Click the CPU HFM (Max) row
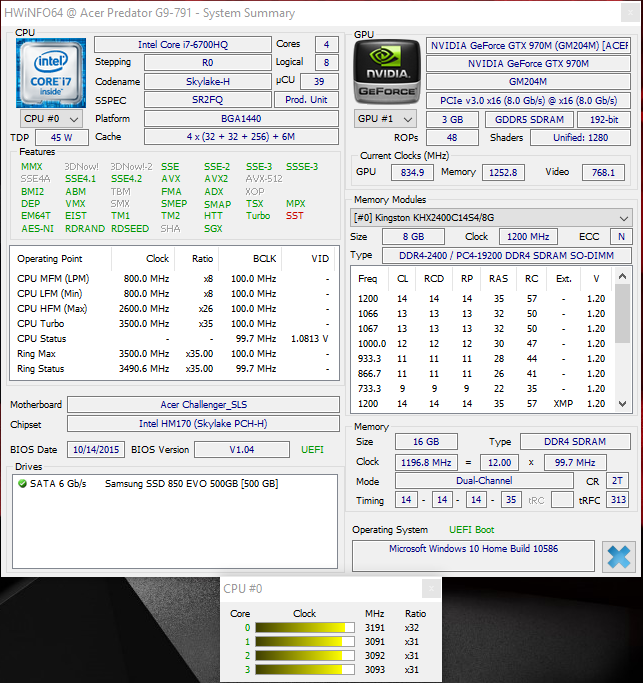643x683 pixels. pos(174,309)
